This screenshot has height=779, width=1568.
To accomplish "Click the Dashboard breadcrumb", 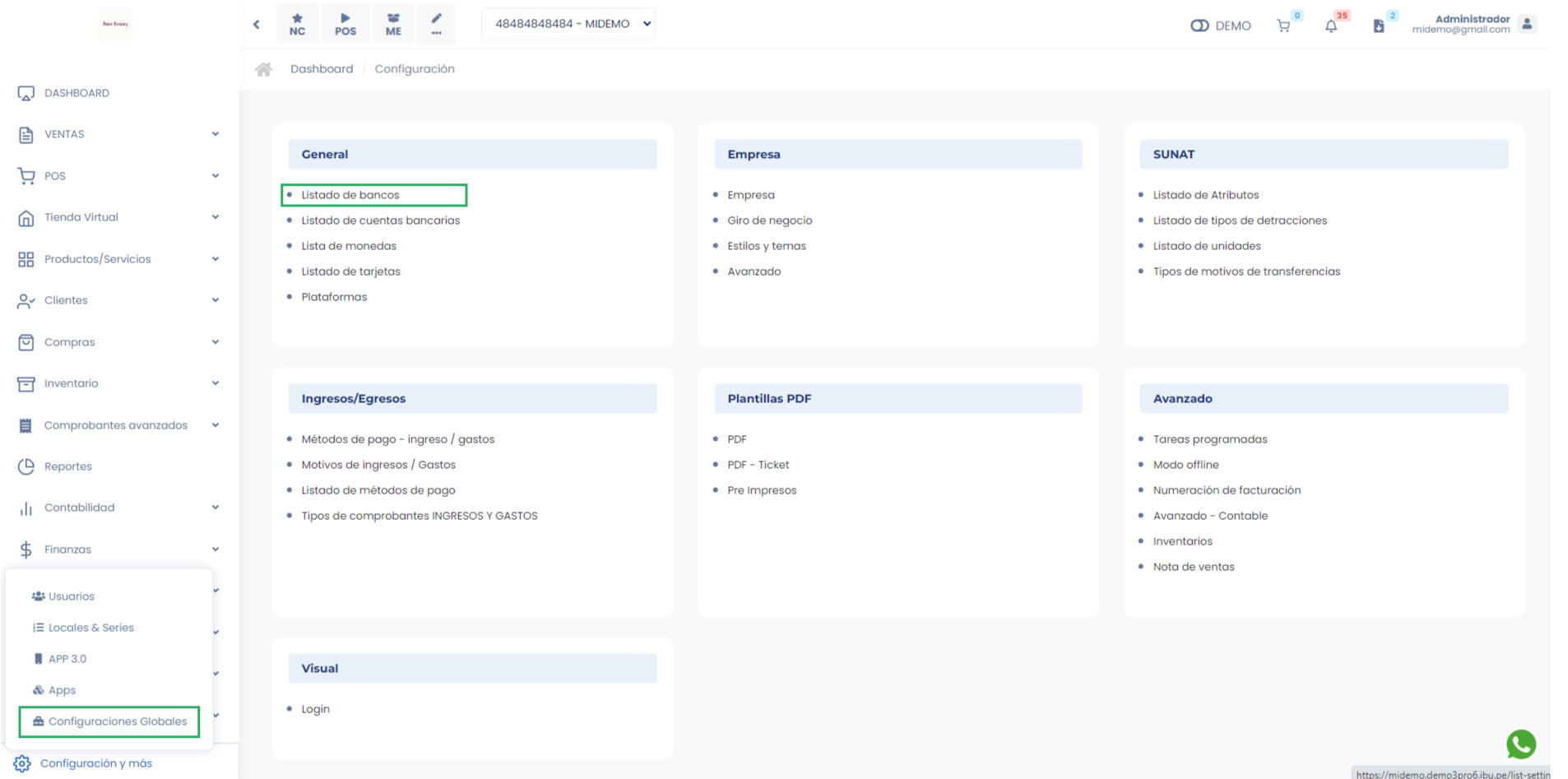I will 322,69.
